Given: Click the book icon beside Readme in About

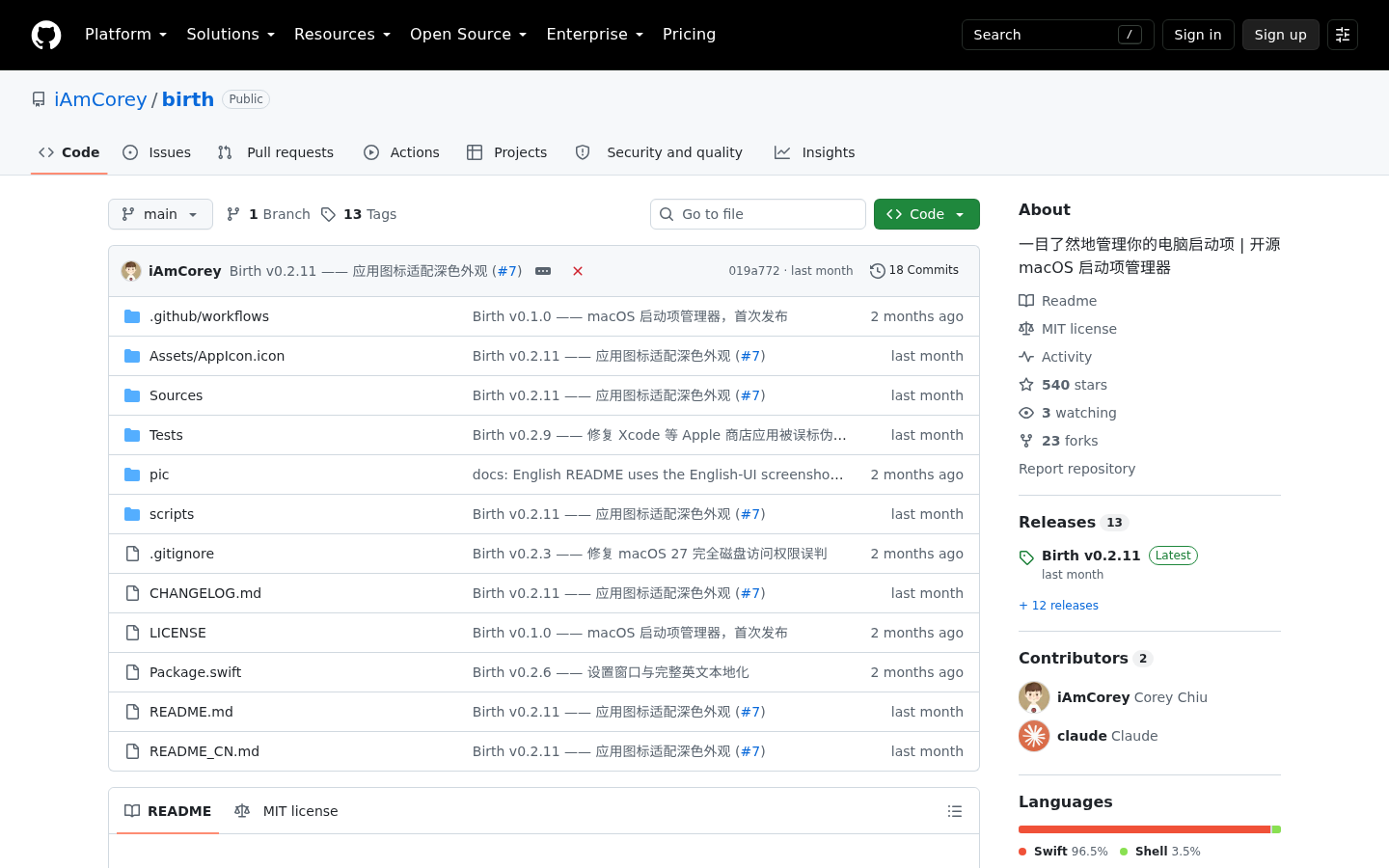Looking at the screenshot, I should [x=1026, y=301].
